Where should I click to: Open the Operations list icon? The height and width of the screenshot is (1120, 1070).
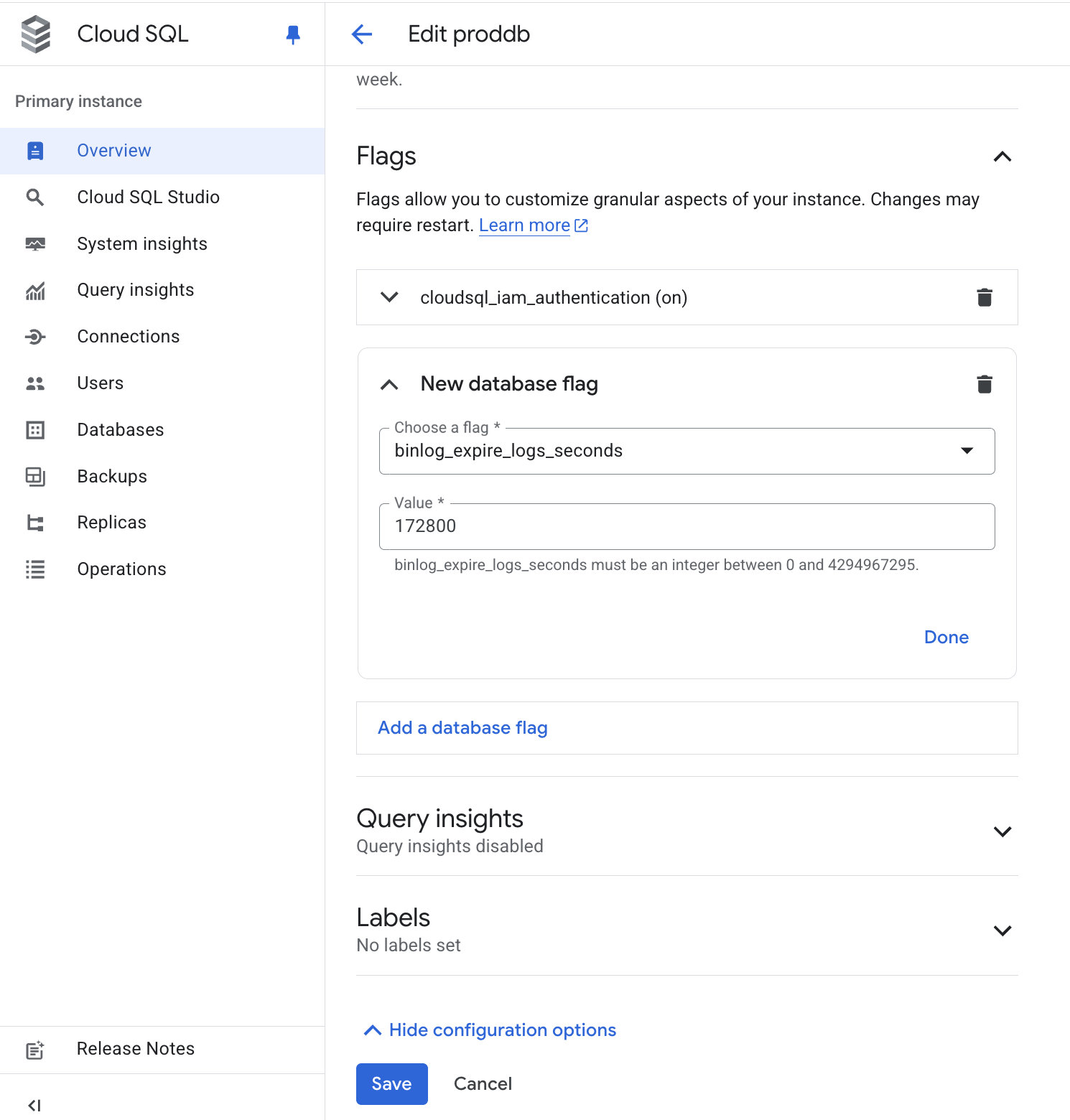pyautogui.click(x=35, y=569)
